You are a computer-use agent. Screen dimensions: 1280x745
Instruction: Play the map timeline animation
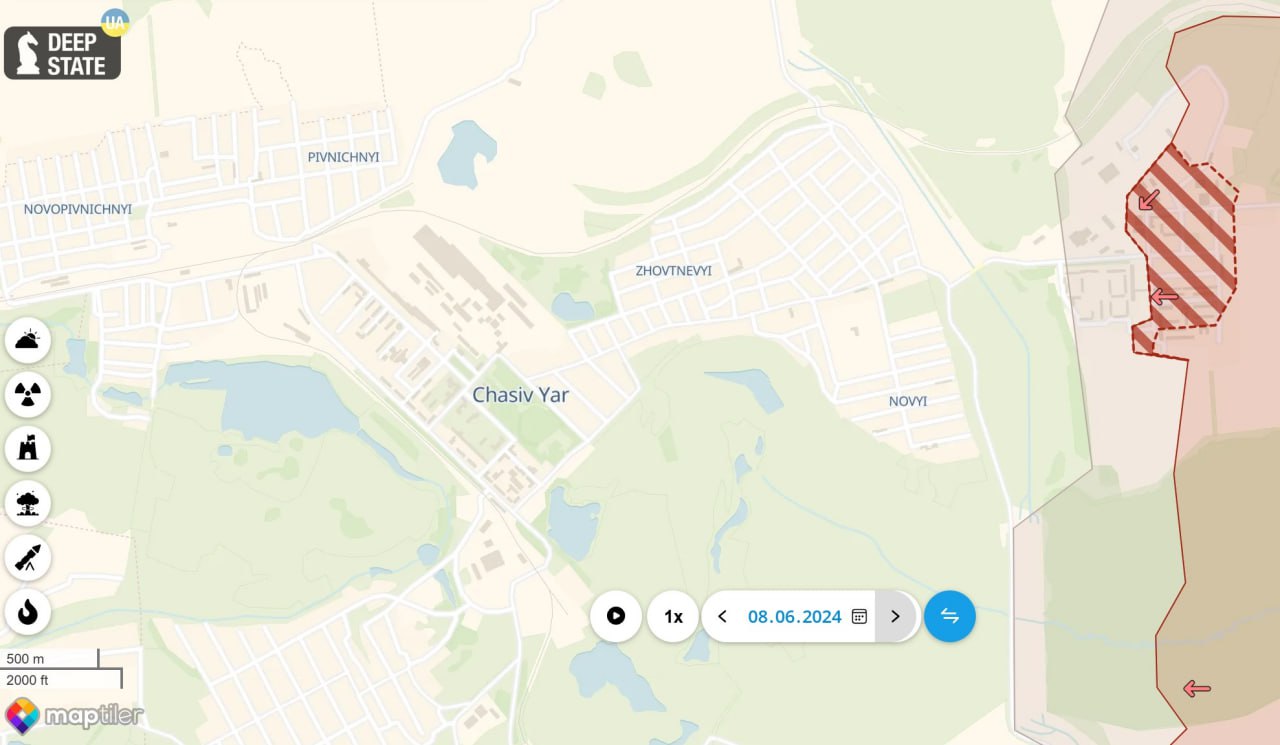pyautogui.click(x=616, y=616)
